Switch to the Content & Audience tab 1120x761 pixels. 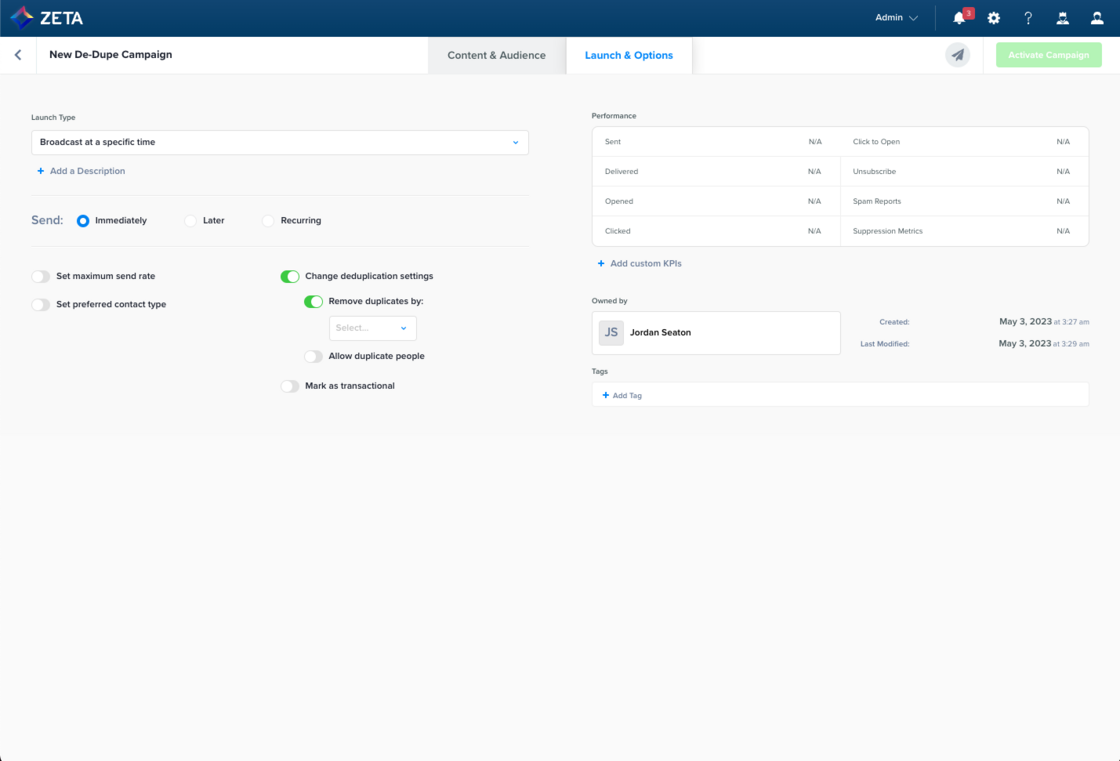click(x=496, y=55)
